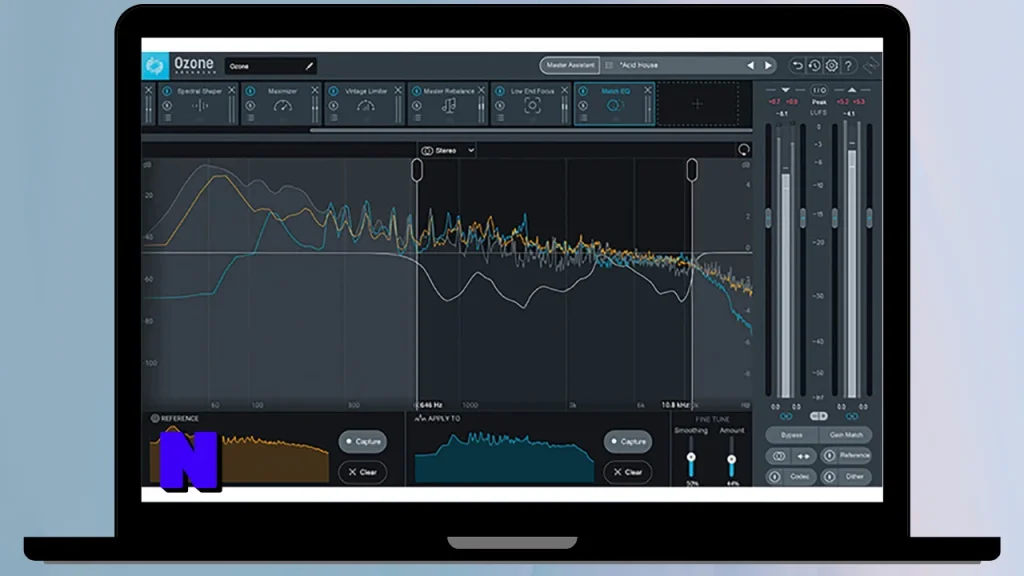
Task: Toggle power on Master Rebalance module
Action: [417, 91]
